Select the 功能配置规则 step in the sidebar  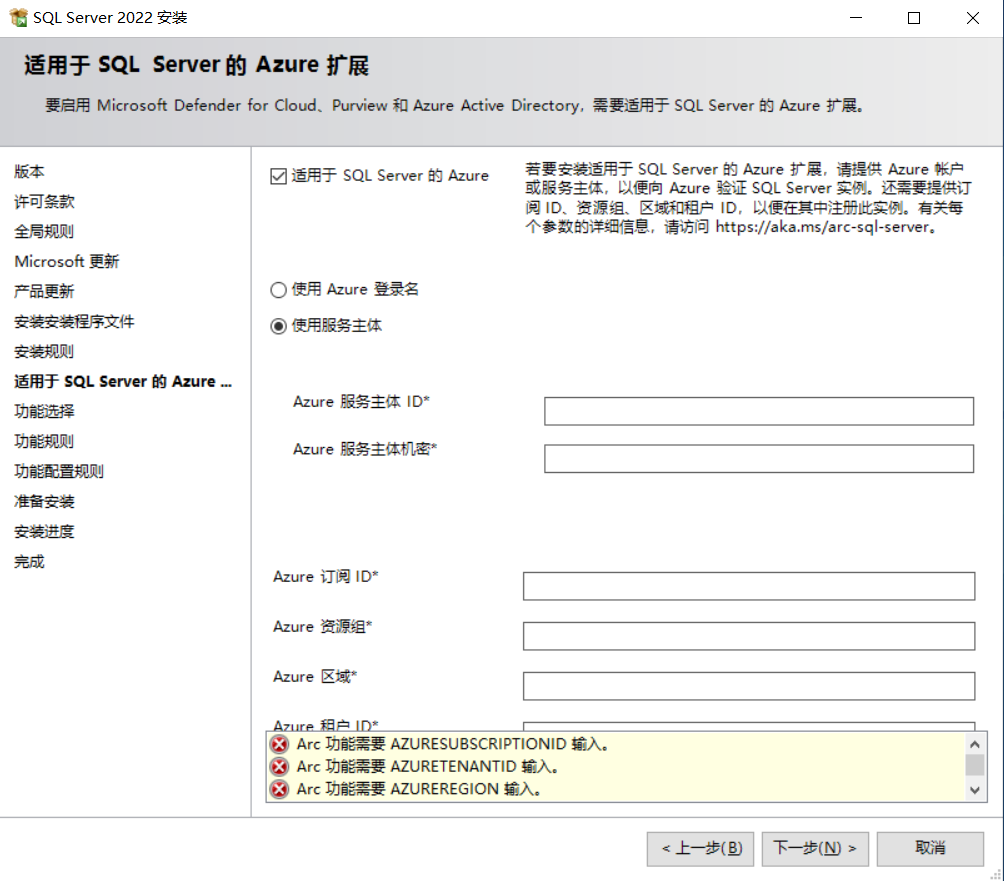[x=59, y=471]
